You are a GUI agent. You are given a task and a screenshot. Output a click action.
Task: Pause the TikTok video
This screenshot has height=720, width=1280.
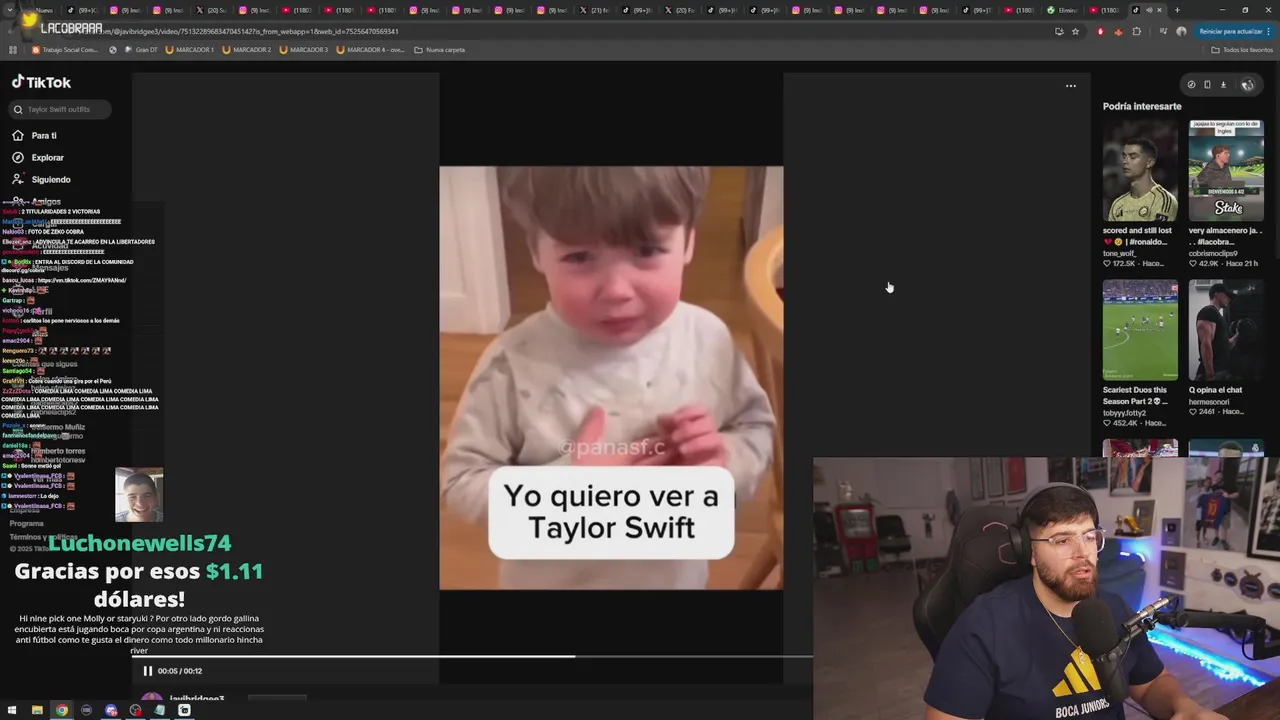click(147, 671)
